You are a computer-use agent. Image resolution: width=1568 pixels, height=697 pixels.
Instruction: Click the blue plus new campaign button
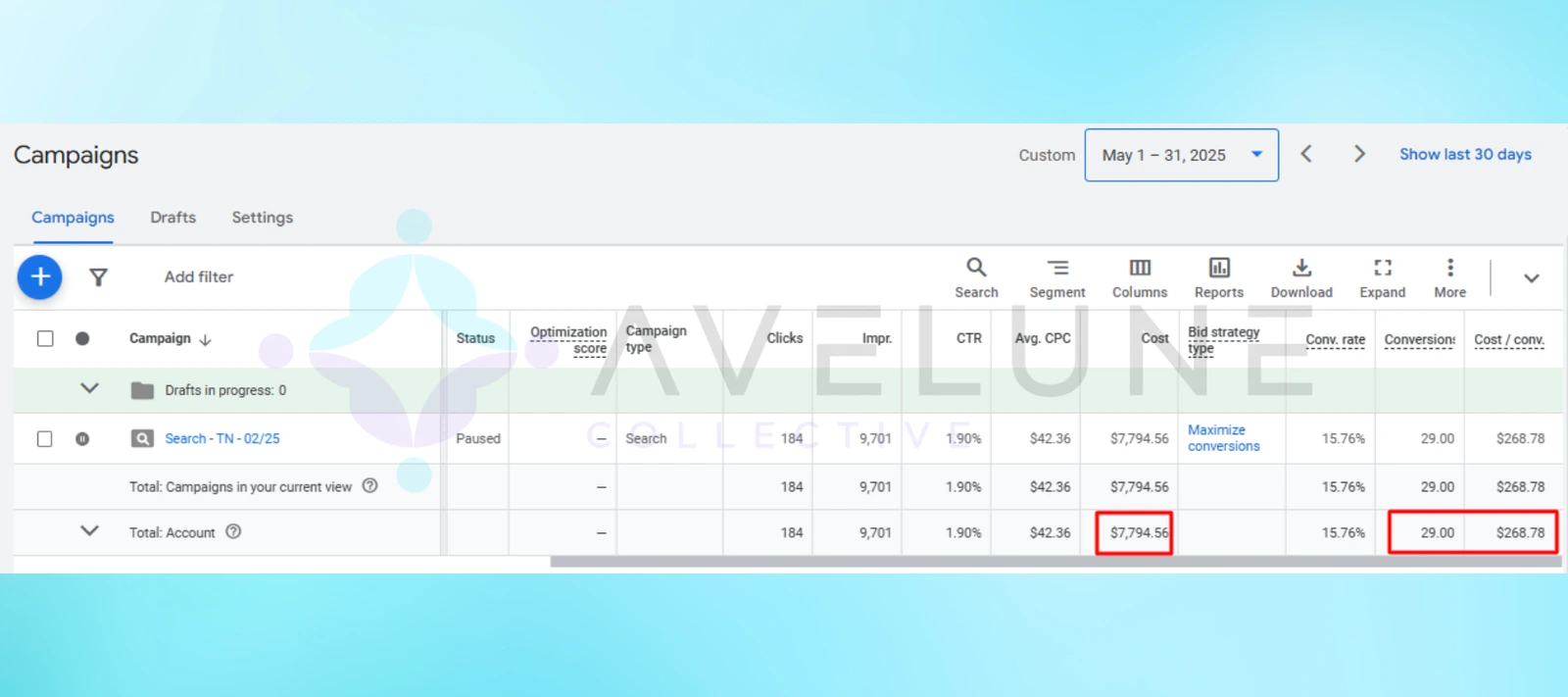pos(40,277)
